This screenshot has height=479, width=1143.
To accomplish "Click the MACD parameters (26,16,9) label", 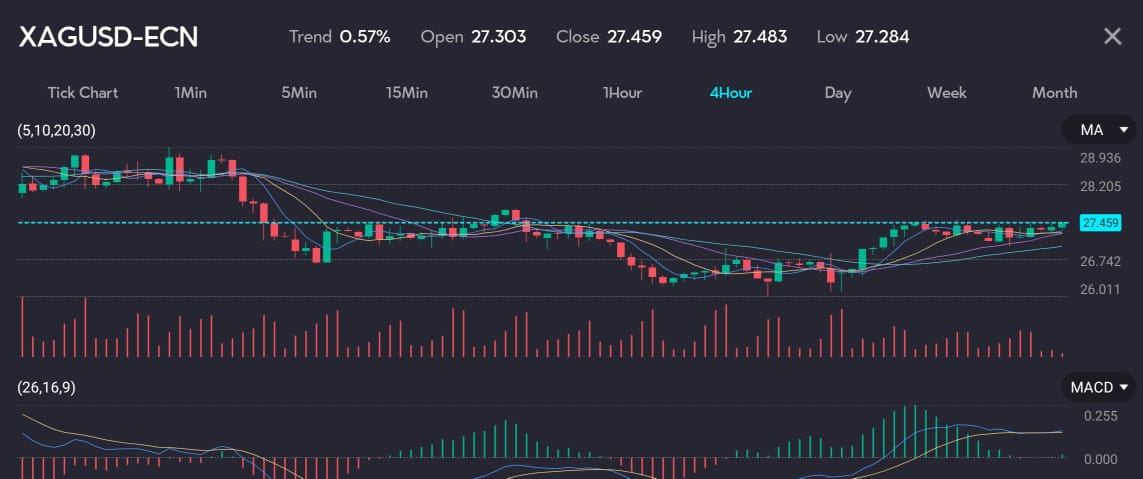I will (x=47, y=387).
